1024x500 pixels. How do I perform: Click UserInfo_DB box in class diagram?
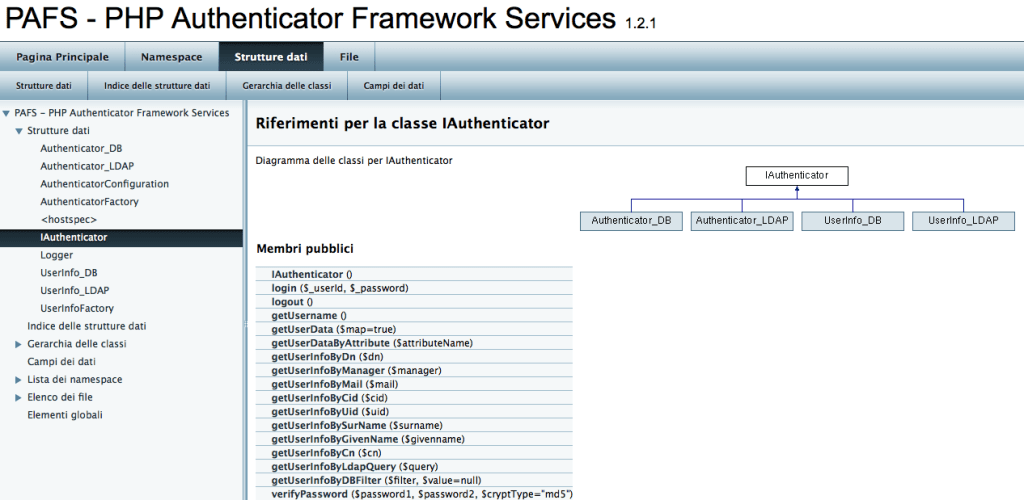(x=853, y=221)
